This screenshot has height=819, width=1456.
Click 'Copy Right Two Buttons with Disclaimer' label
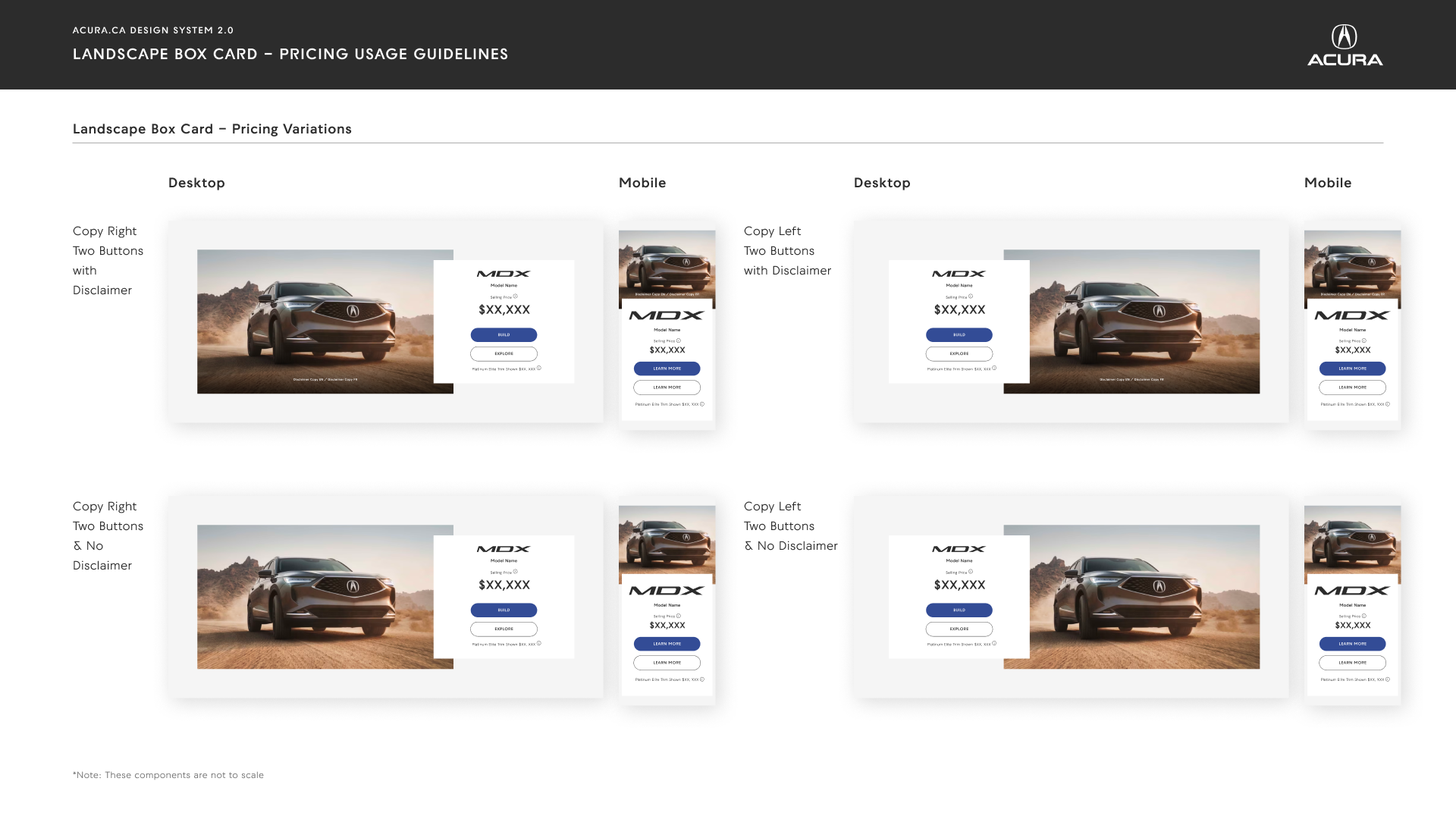click(108, 261)
